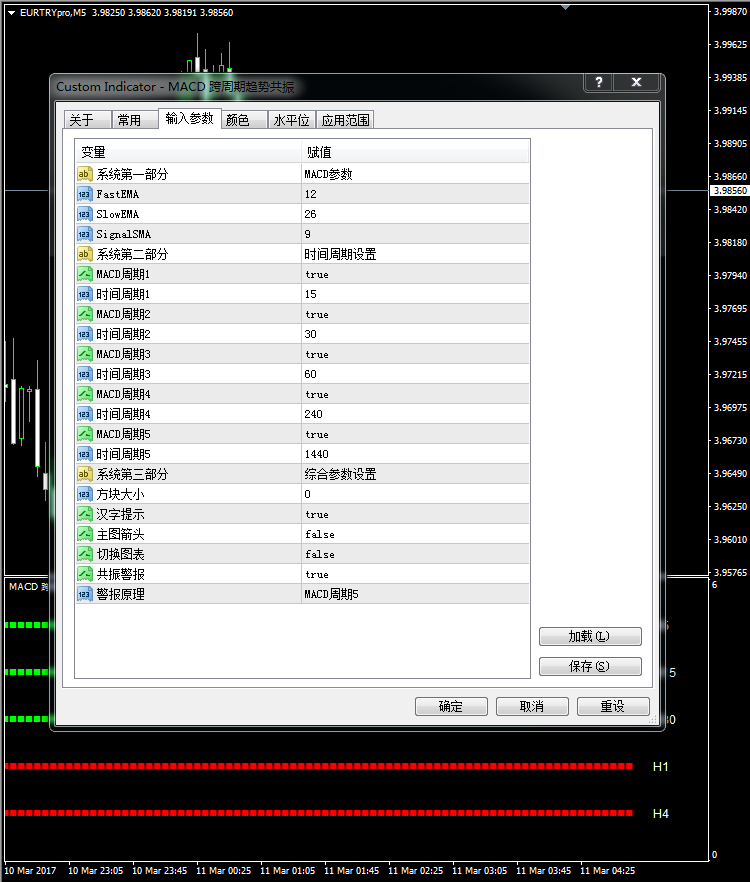Click the integer icon beside FastEMA
Viewport: 750px width, 882px height.
[x=84, y=194]
